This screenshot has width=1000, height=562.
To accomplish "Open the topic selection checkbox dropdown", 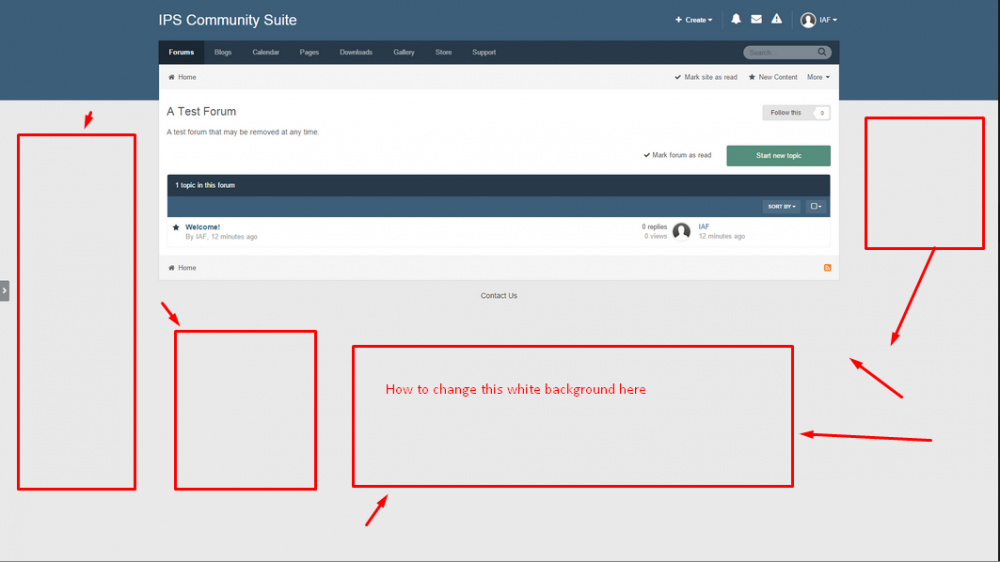I will point(815,206).
